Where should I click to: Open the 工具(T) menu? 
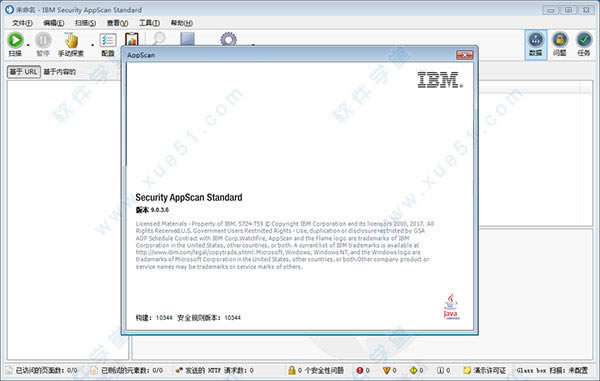[149, 23]
